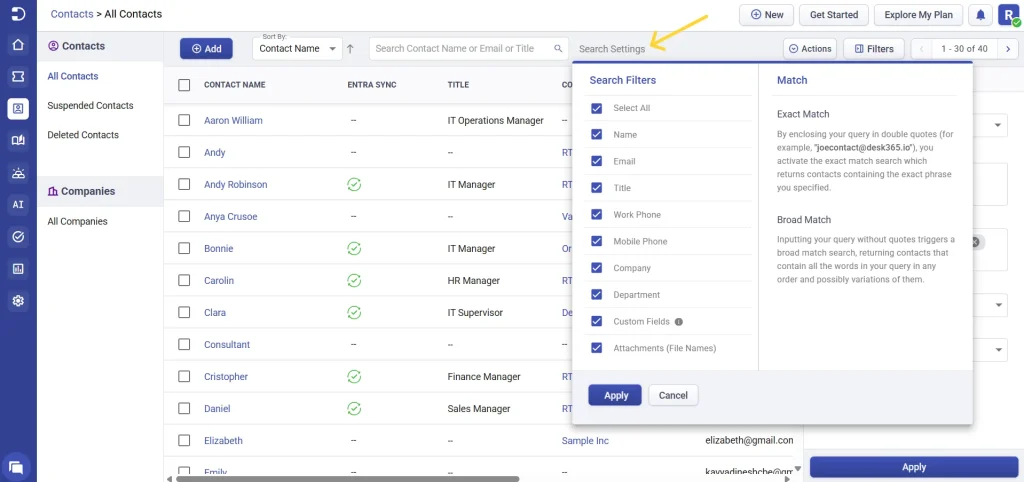The height and width of the screenshot is (482, 1024).
Task: Go to next page of contacts arrow
Action: coord(1008,48)
